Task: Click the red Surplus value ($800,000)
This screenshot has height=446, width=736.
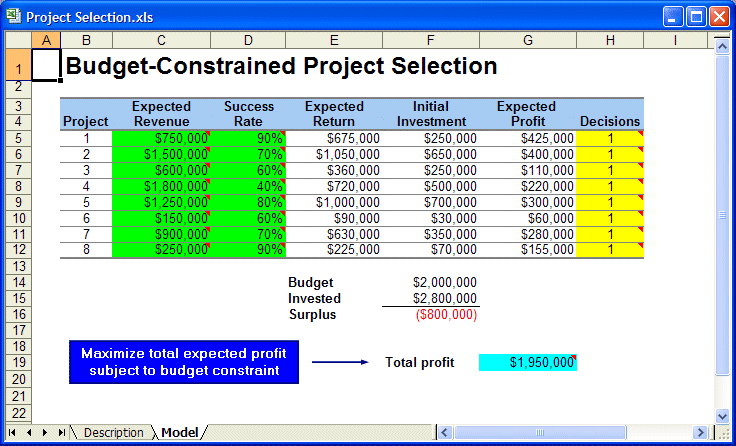Action: [446, 315]
